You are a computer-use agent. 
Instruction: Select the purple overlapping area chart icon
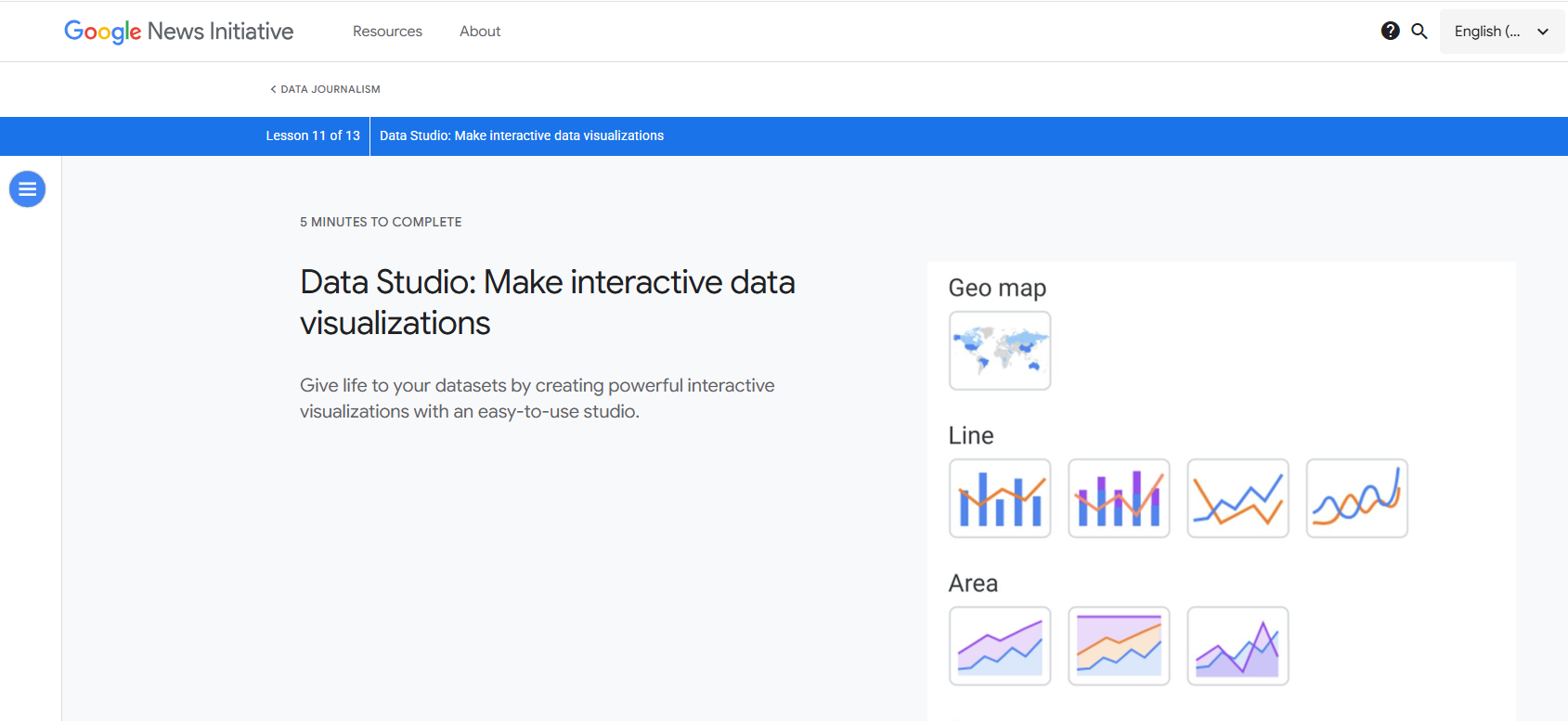(x=1238, y=646)
